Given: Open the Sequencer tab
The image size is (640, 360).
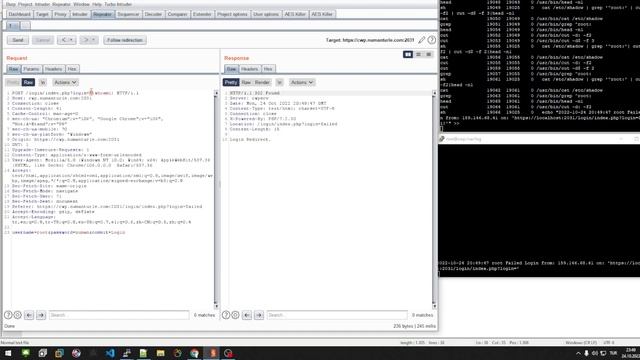Looking at the screenshot, I should pyautogui.click(x=128, y=14).
